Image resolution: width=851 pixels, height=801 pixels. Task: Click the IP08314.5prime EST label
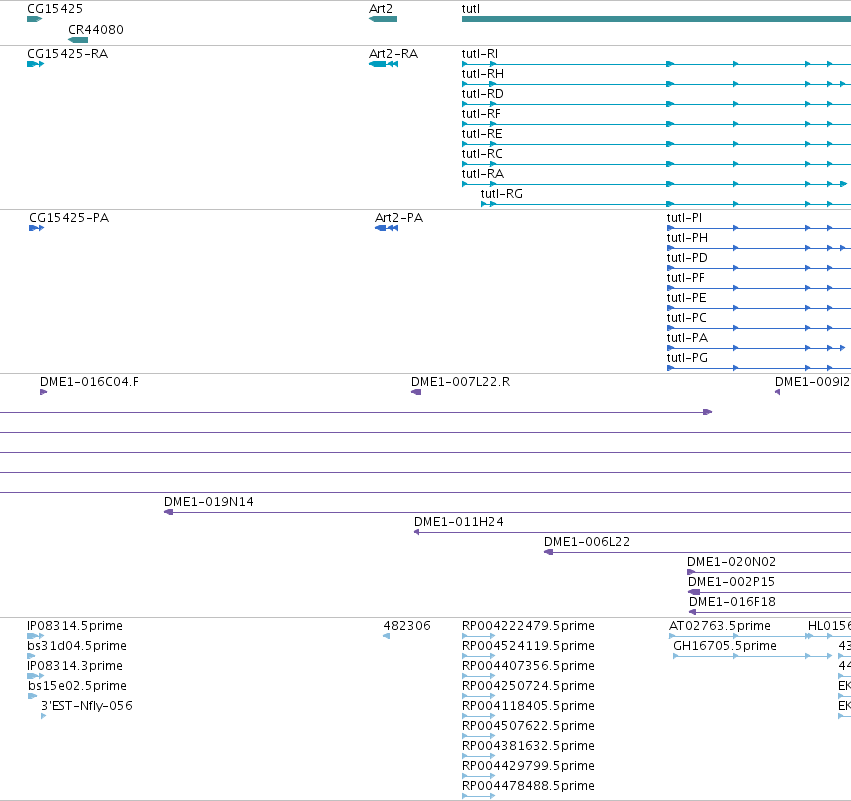click(x=75, y=626)
